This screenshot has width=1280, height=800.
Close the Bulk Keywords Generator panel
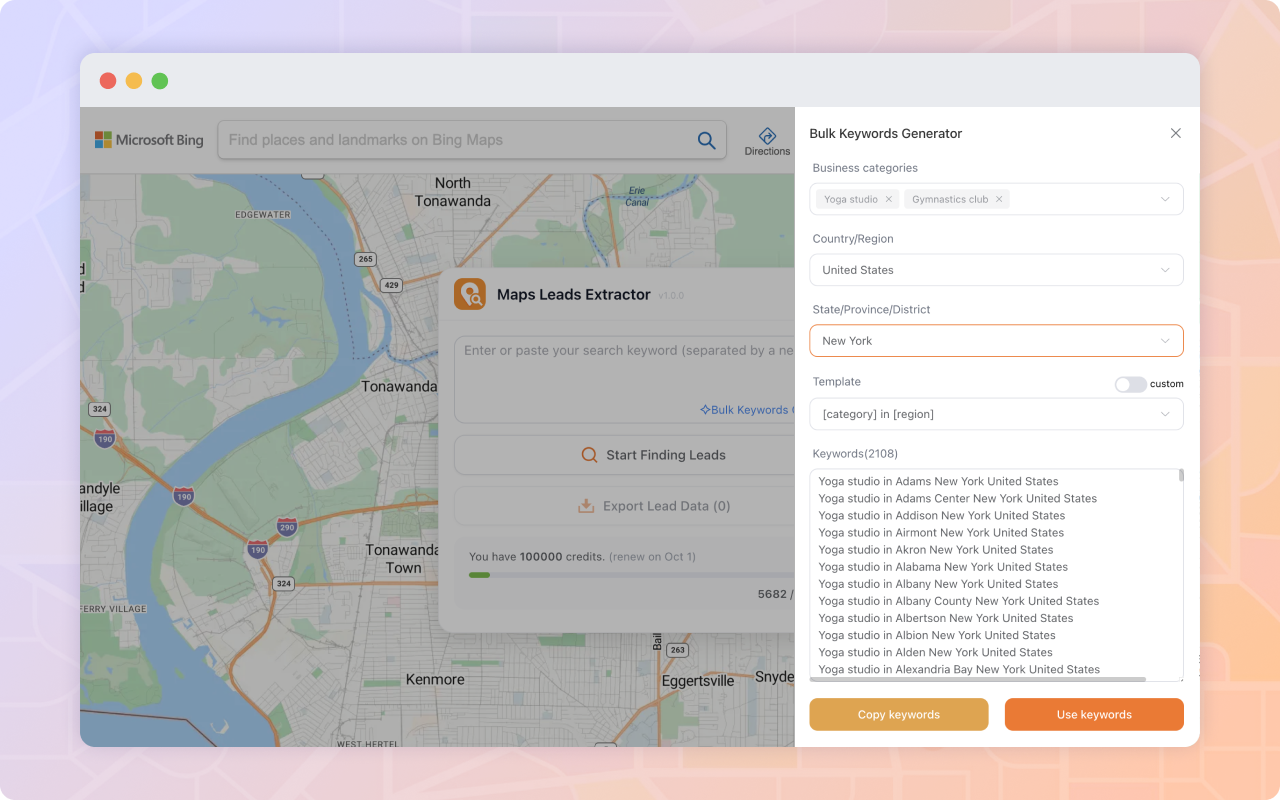coord(1176,133)
